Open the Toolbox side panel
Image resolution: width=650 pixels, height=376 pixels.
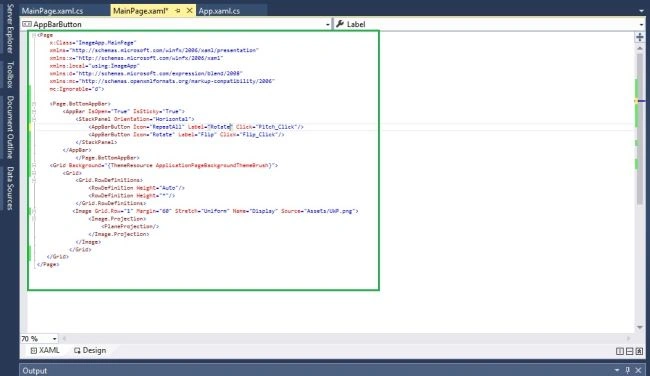point(10,75)
